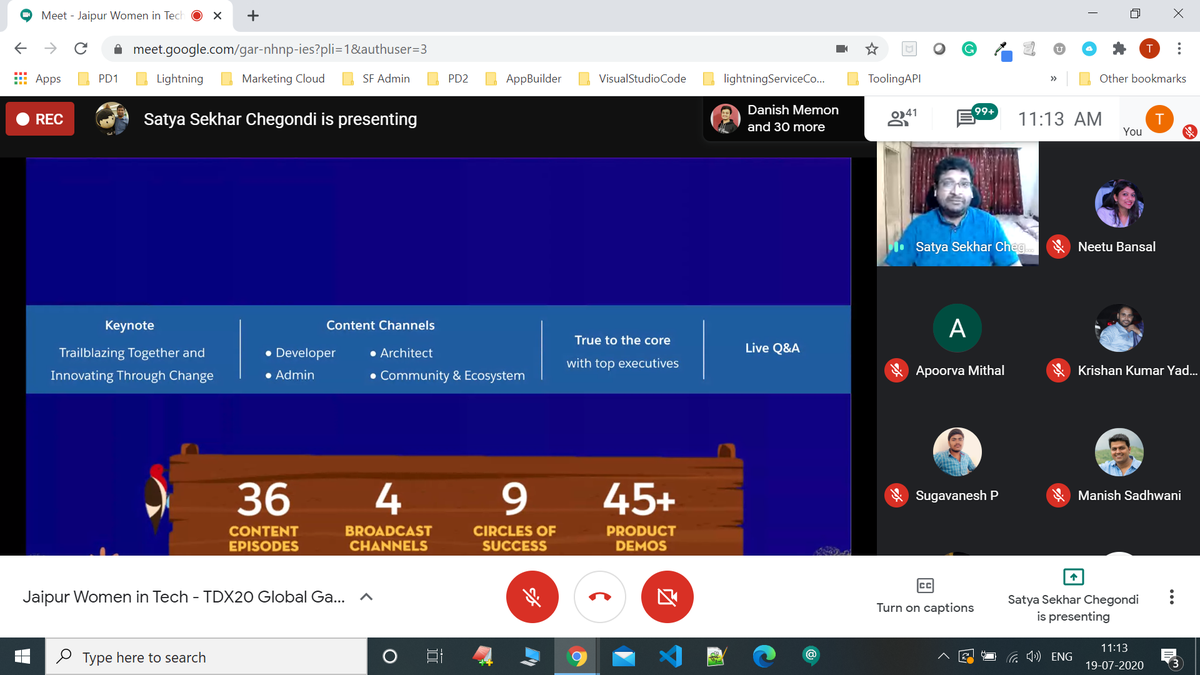Open Hangouts icon on taskbar
Viewport: 1200px width, 675px height.
[812, 656]
